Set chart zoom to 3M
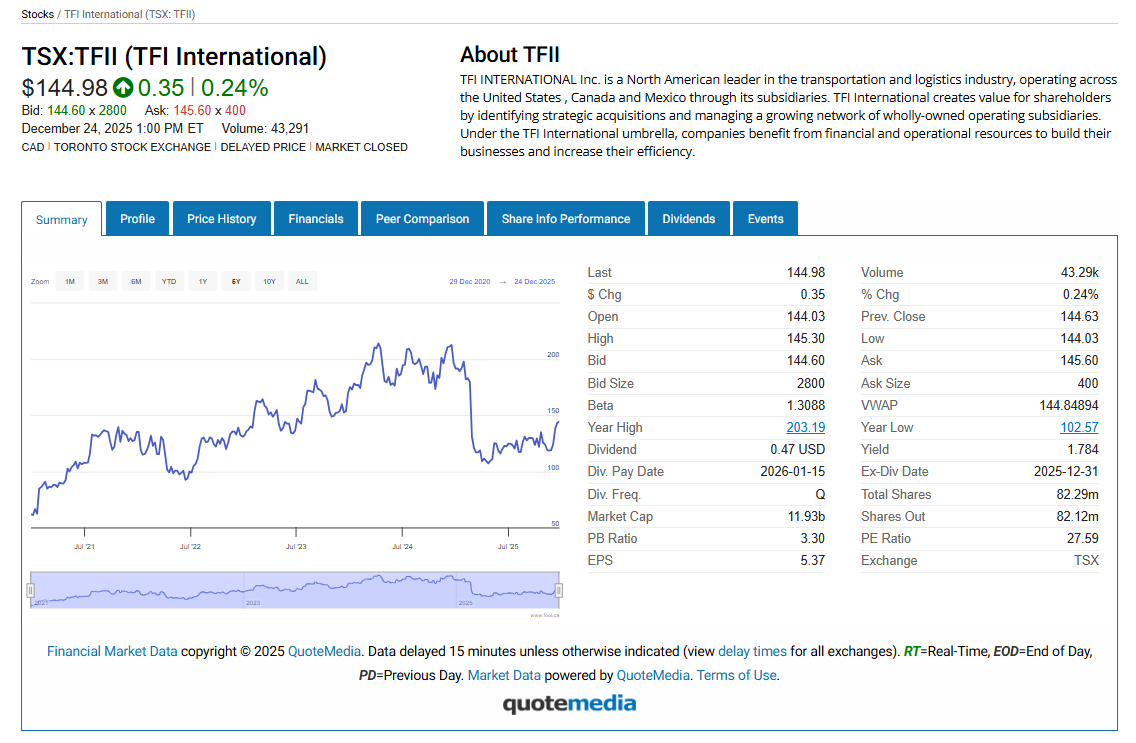The width and height of the screenshot is (1136, 743). click(x=103, y=282)
